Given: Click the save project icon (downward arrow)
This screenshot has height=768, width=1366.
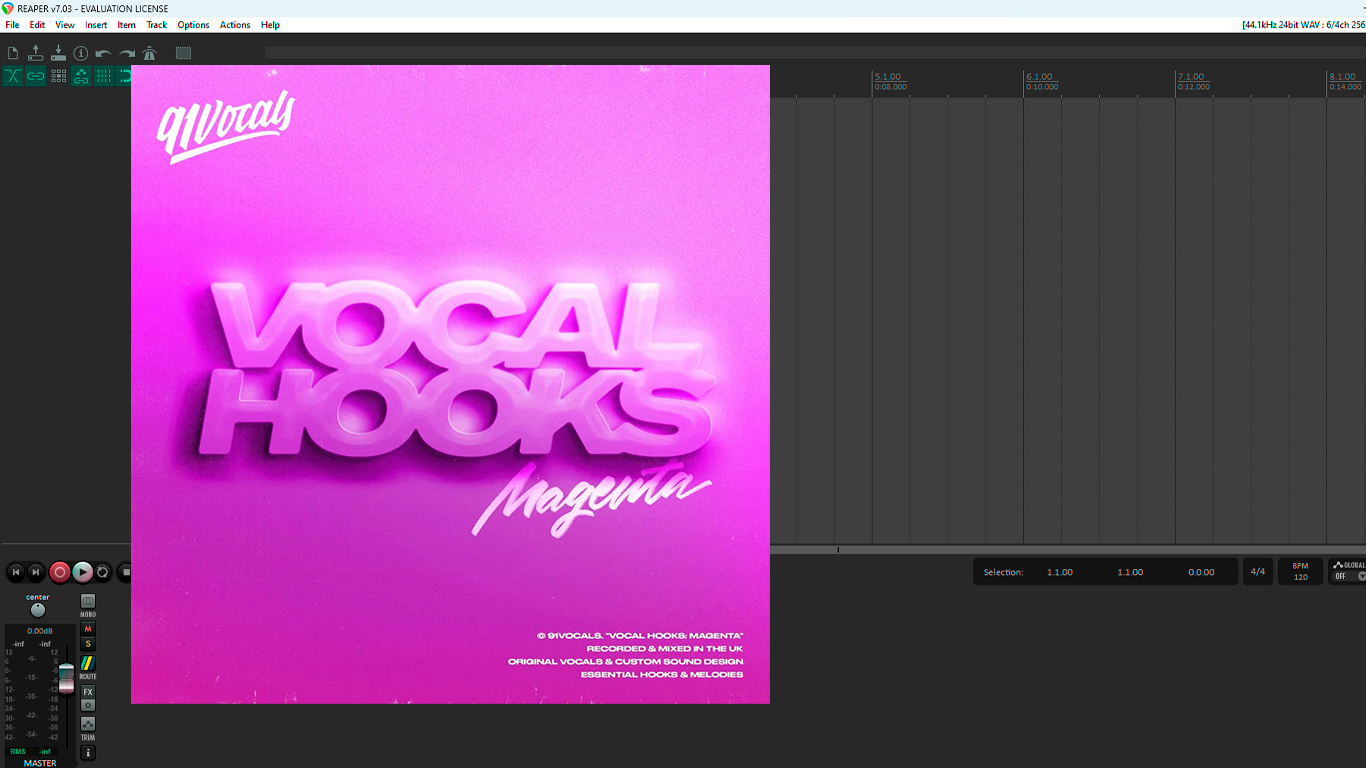Looking at the screenshot, I should (x=58, y=53).
